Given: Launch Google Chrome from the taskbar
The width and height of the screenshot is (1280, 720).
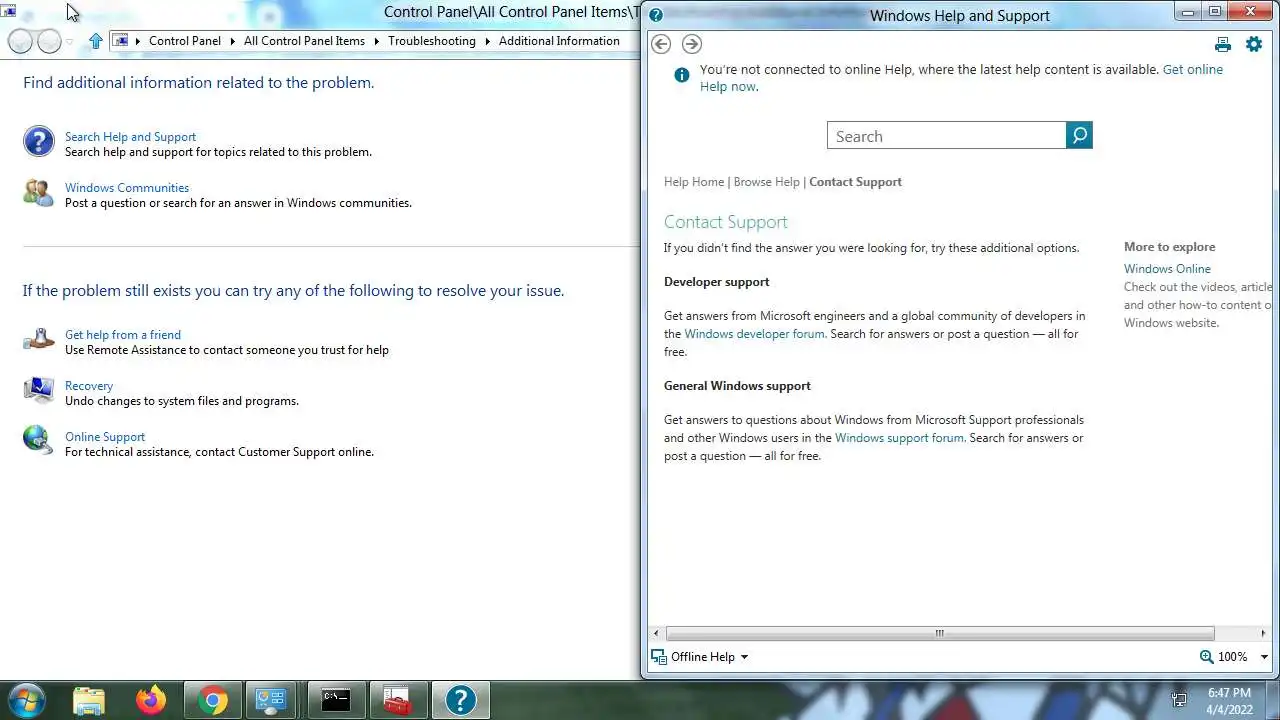Looking at the screenshot, I should (x=212, y=700).
